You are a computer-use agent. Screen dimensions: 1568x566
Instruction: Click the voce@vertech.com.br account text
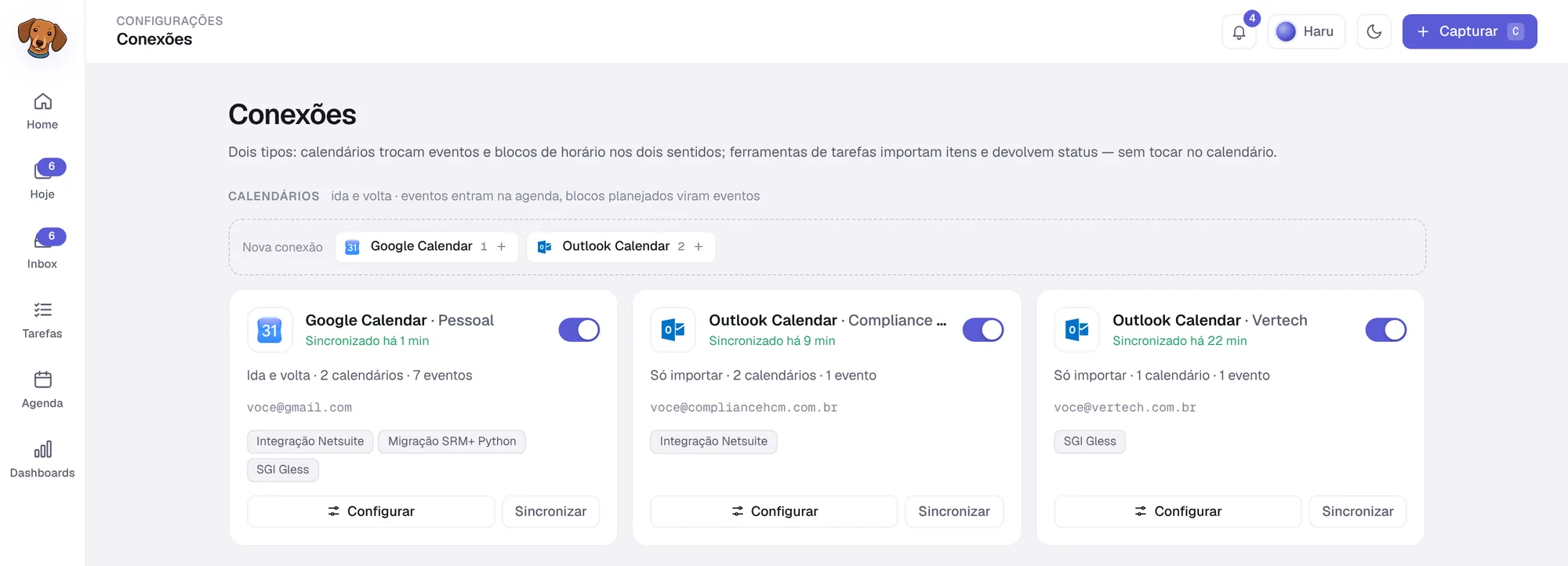(x=1125, y=408)
